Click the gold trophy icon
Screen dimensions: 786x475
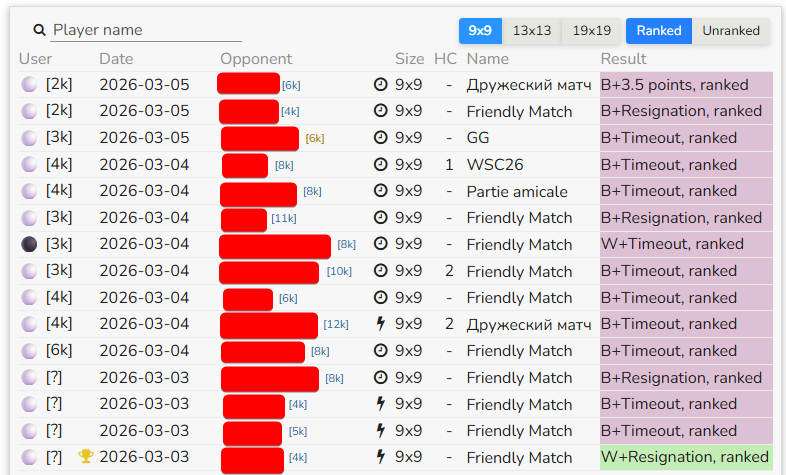pos(85,457)
